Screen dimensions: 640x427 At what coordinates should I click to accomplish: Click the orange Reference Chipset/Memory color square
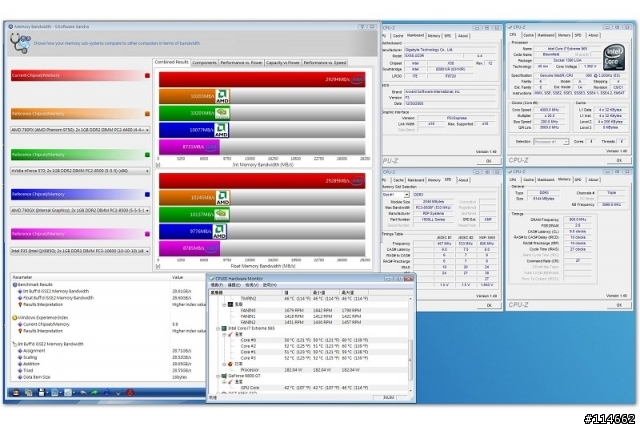click(147, 114)
